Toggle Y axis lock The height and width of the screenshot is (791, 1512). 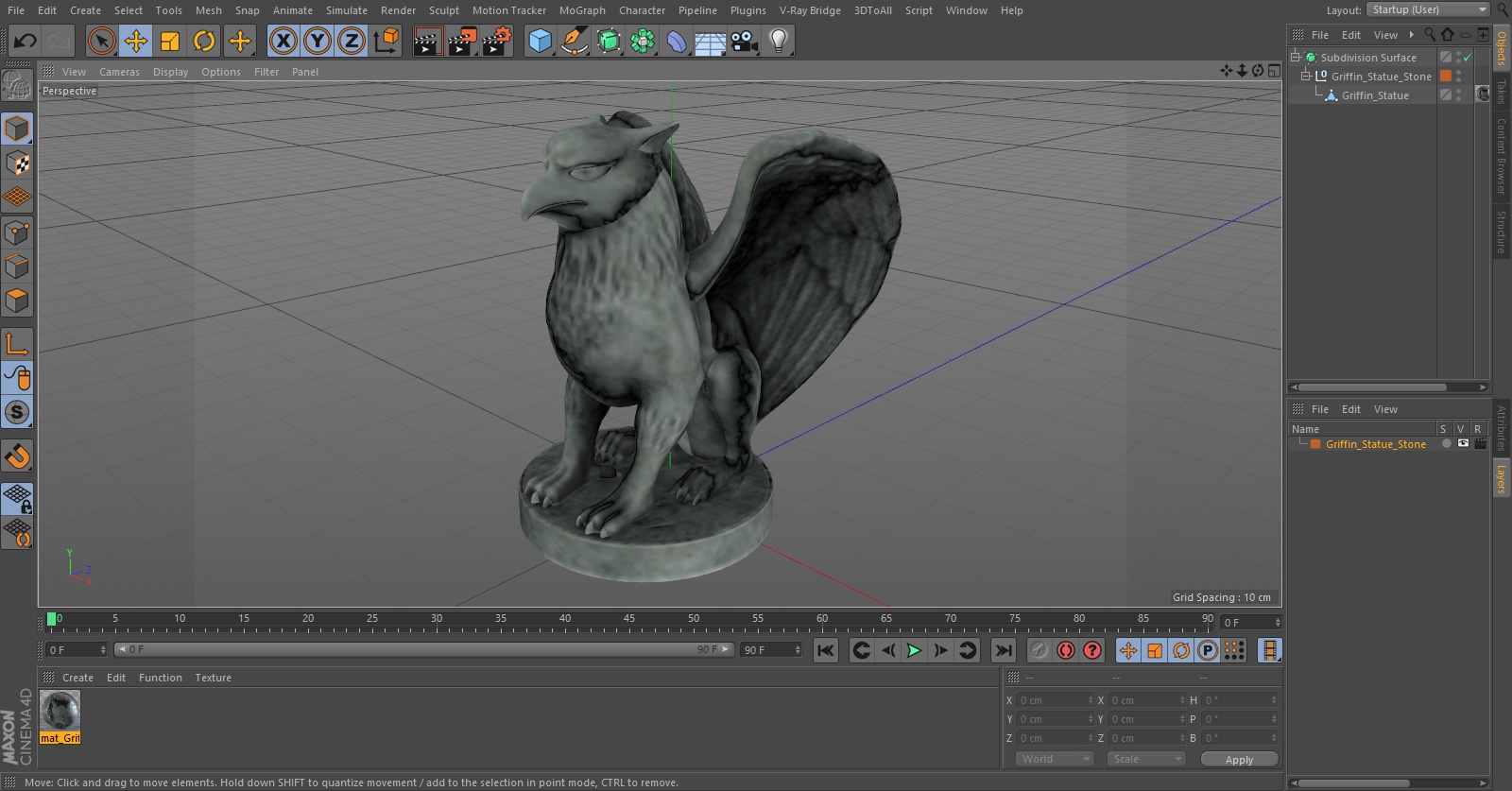click(318, 41)
